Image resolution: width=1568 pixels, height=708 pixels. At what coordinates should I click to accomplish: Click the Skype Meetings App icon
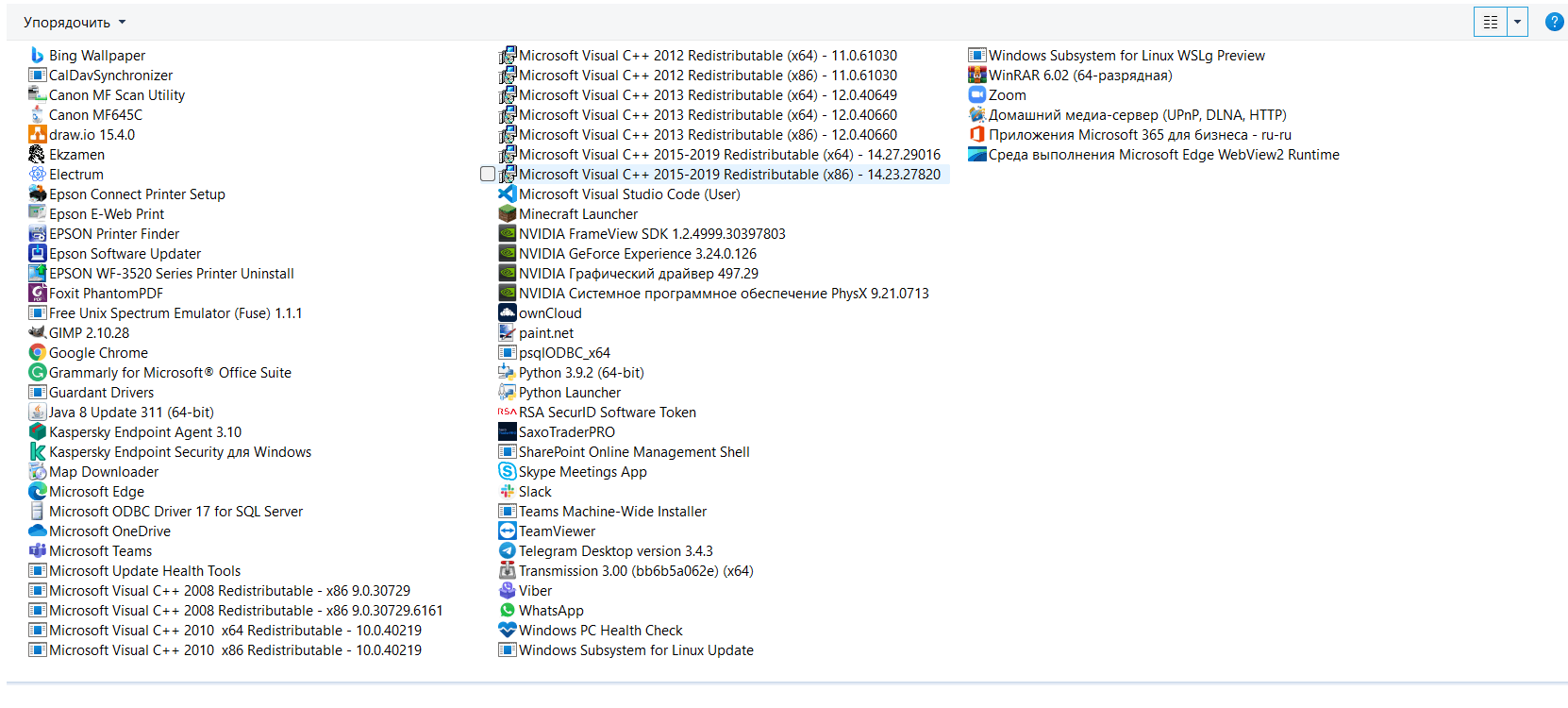coord(508,472)
